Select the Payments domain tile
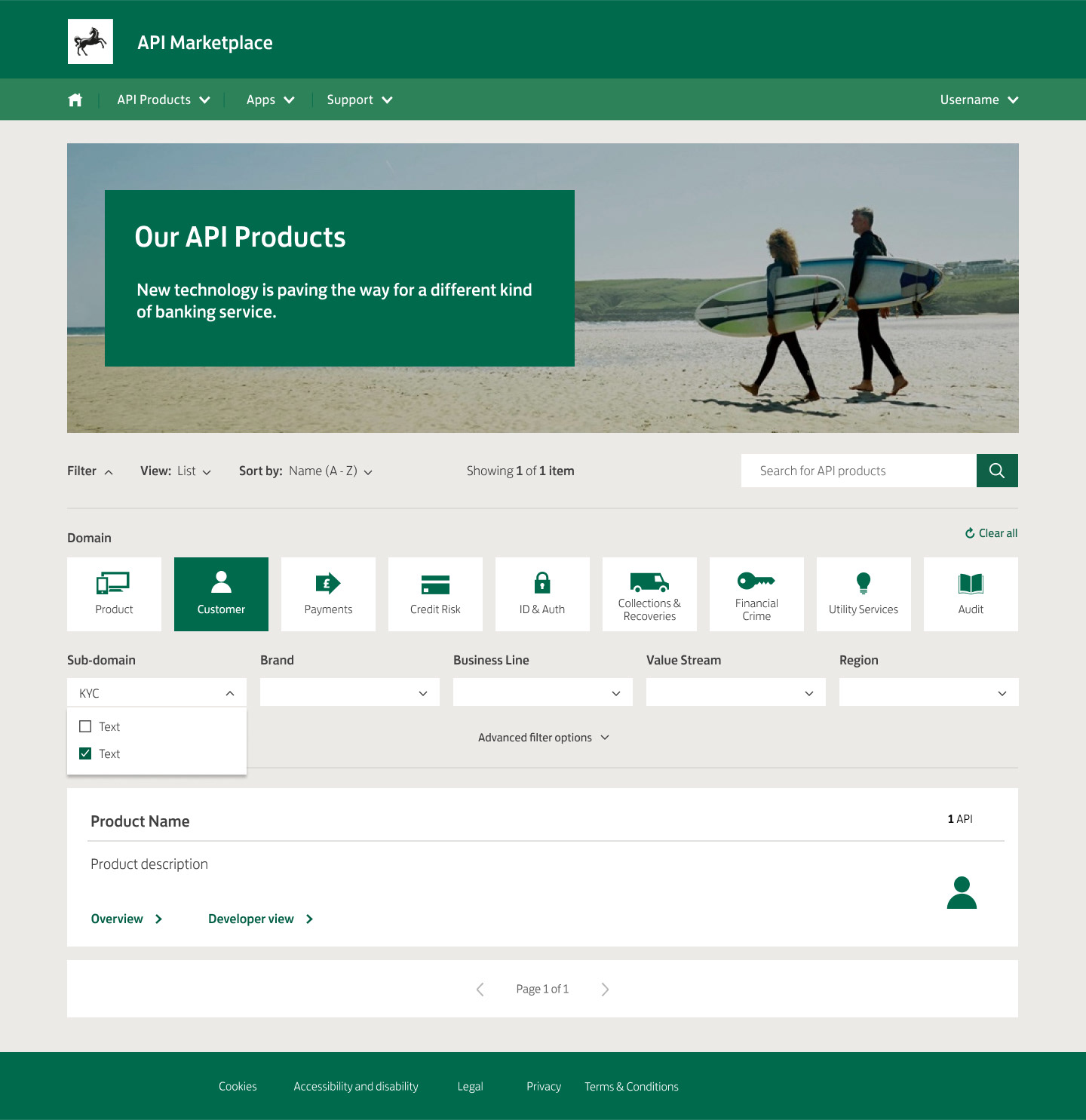Image resolution: width=1086 pixels, height=1120 pixels. point(328,594)
